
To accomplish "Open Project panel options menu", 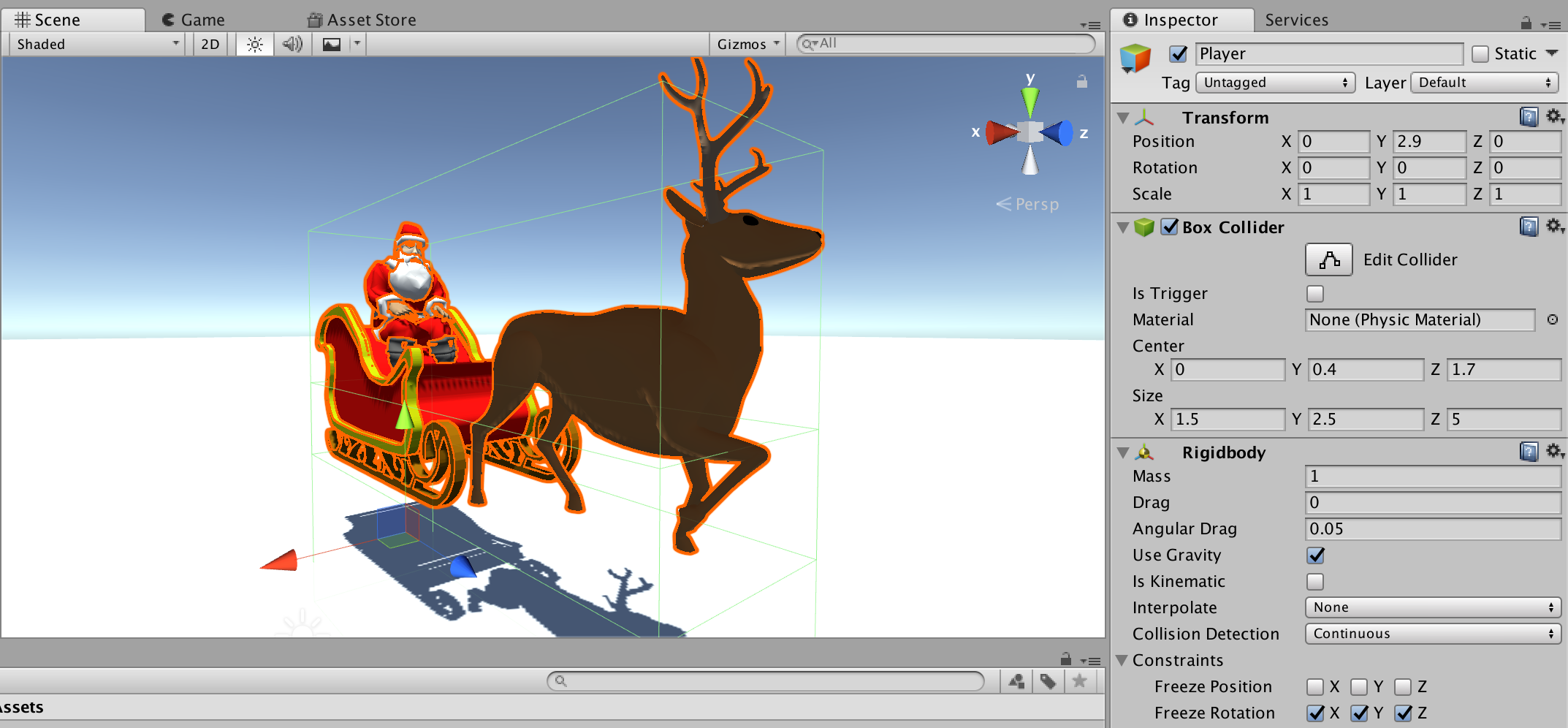I will click(1090, 661).
